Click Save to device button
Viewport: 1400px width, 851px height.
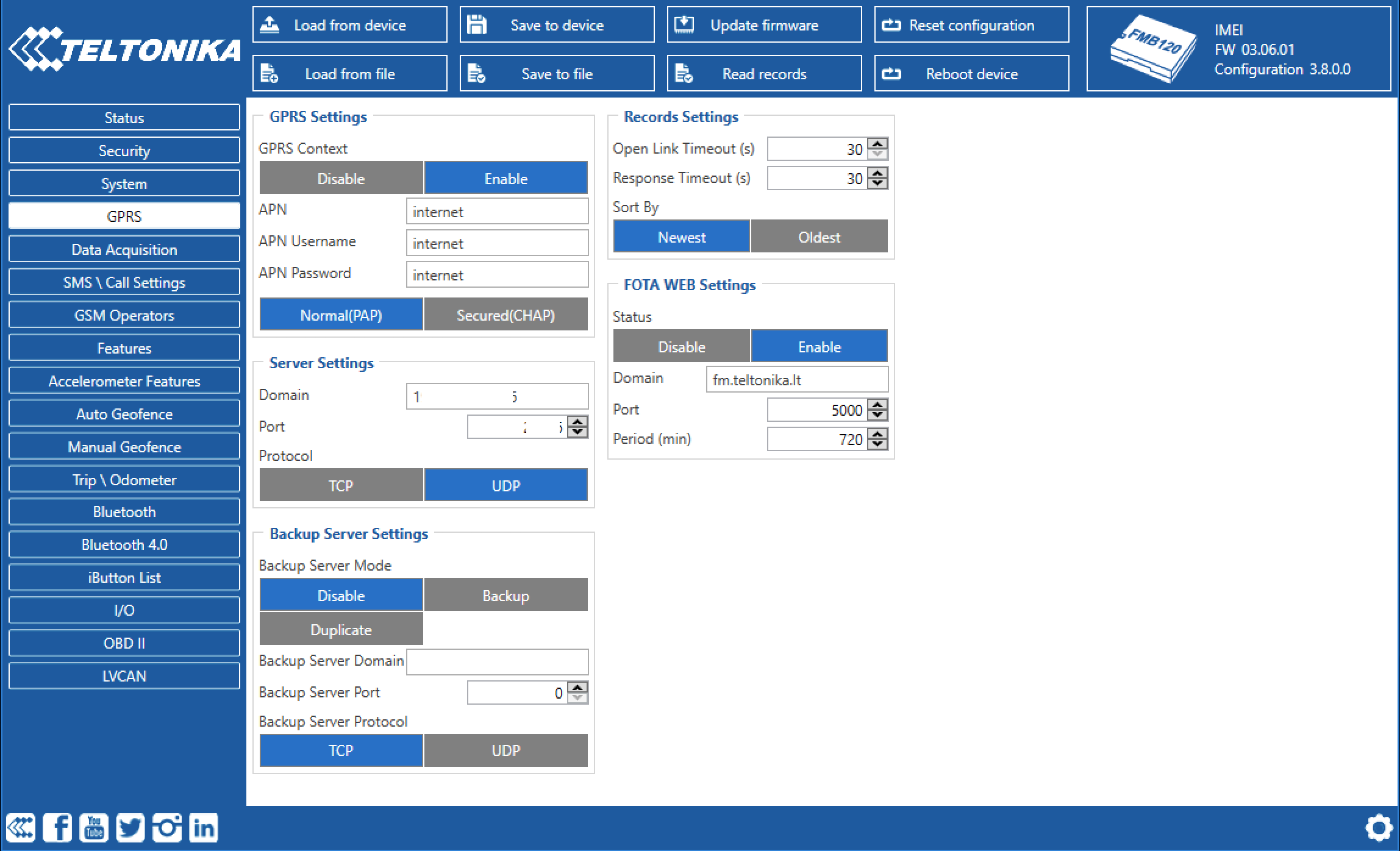557,25
